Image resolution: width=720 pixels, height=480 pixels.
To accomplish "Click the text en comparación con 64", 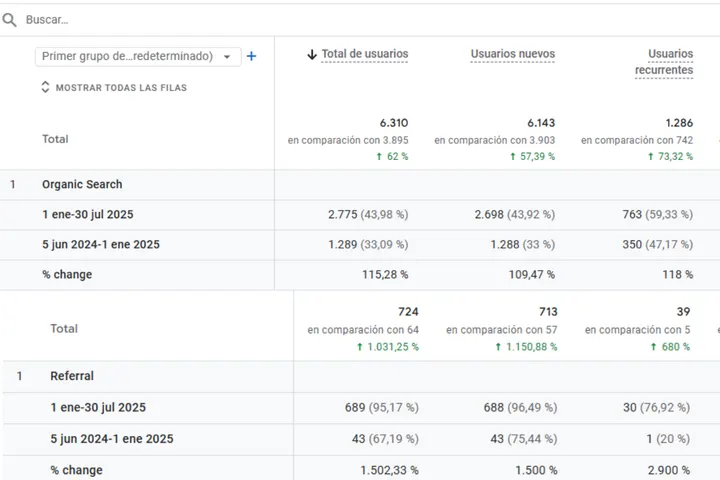I will click(363, 330).
